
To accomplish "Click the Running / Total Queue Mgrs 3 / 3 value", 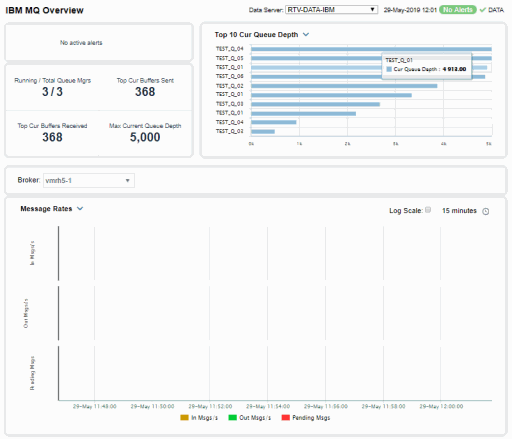I will click(x=52, y=92).
